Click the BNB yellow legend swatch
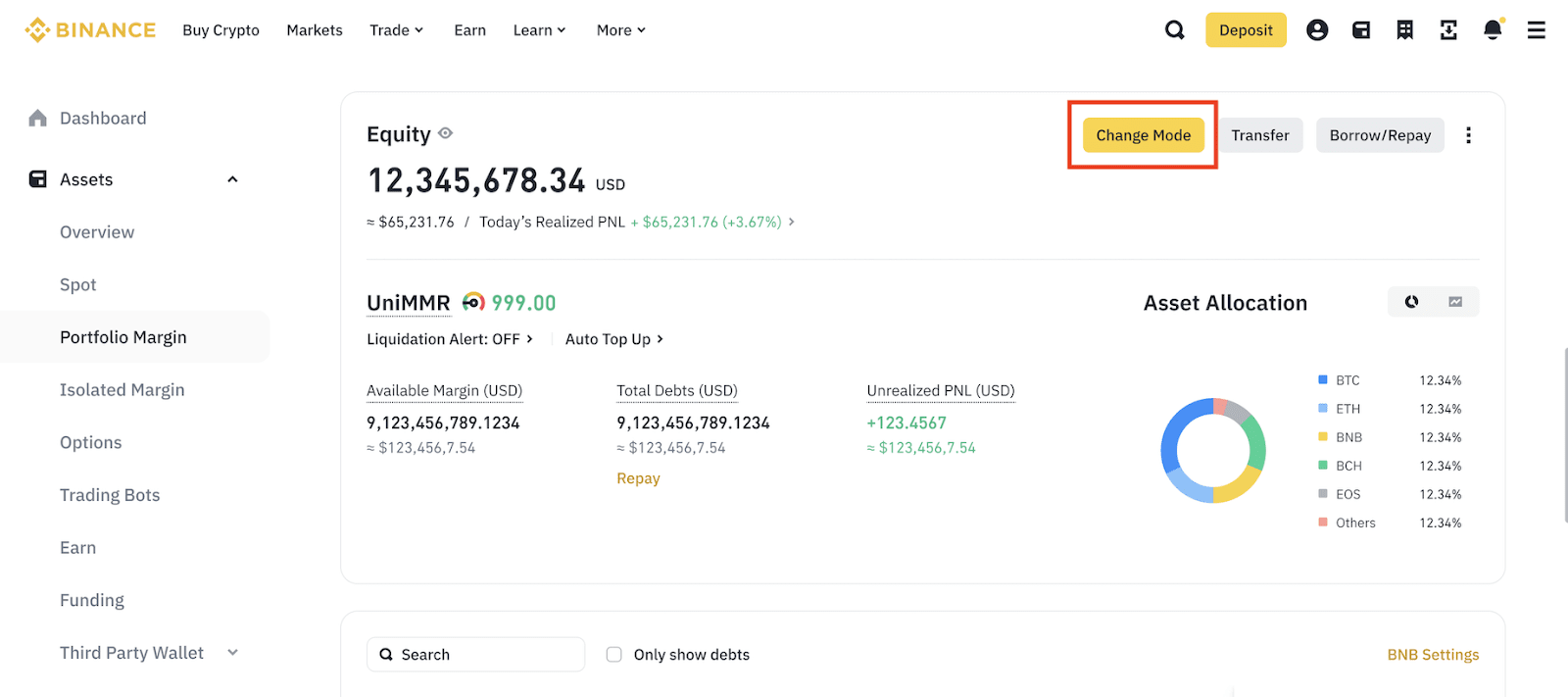The height and width of the screenshot is (697, 1568). point(1323,436)
